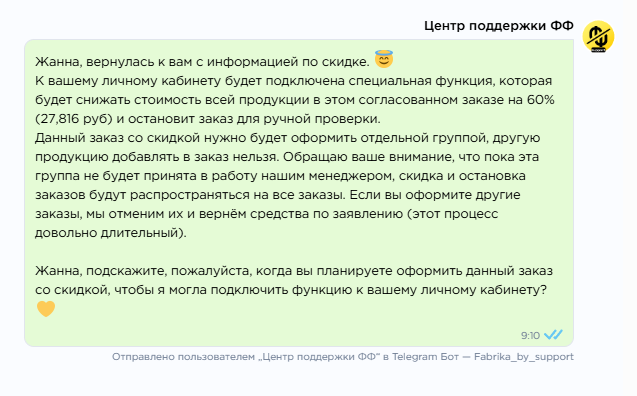Open the yellow ФФ sender avatar

pyautogui.click(x=598, y=37)
